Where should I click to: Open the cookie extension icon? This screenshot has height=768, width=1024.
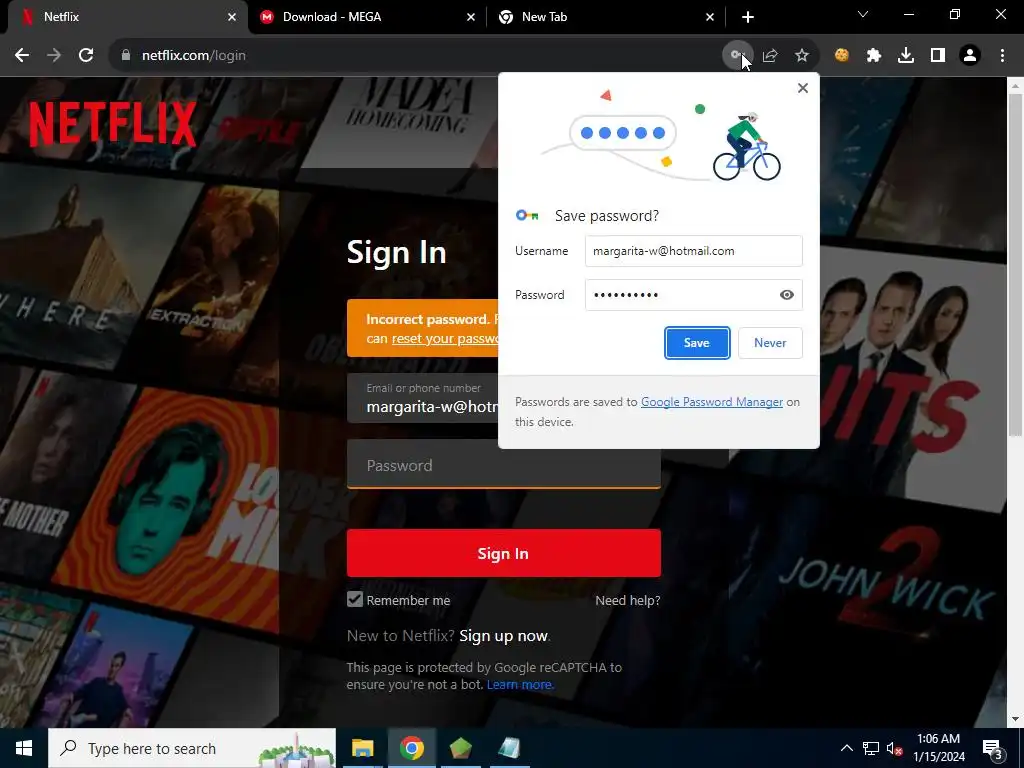coord(842,56)
